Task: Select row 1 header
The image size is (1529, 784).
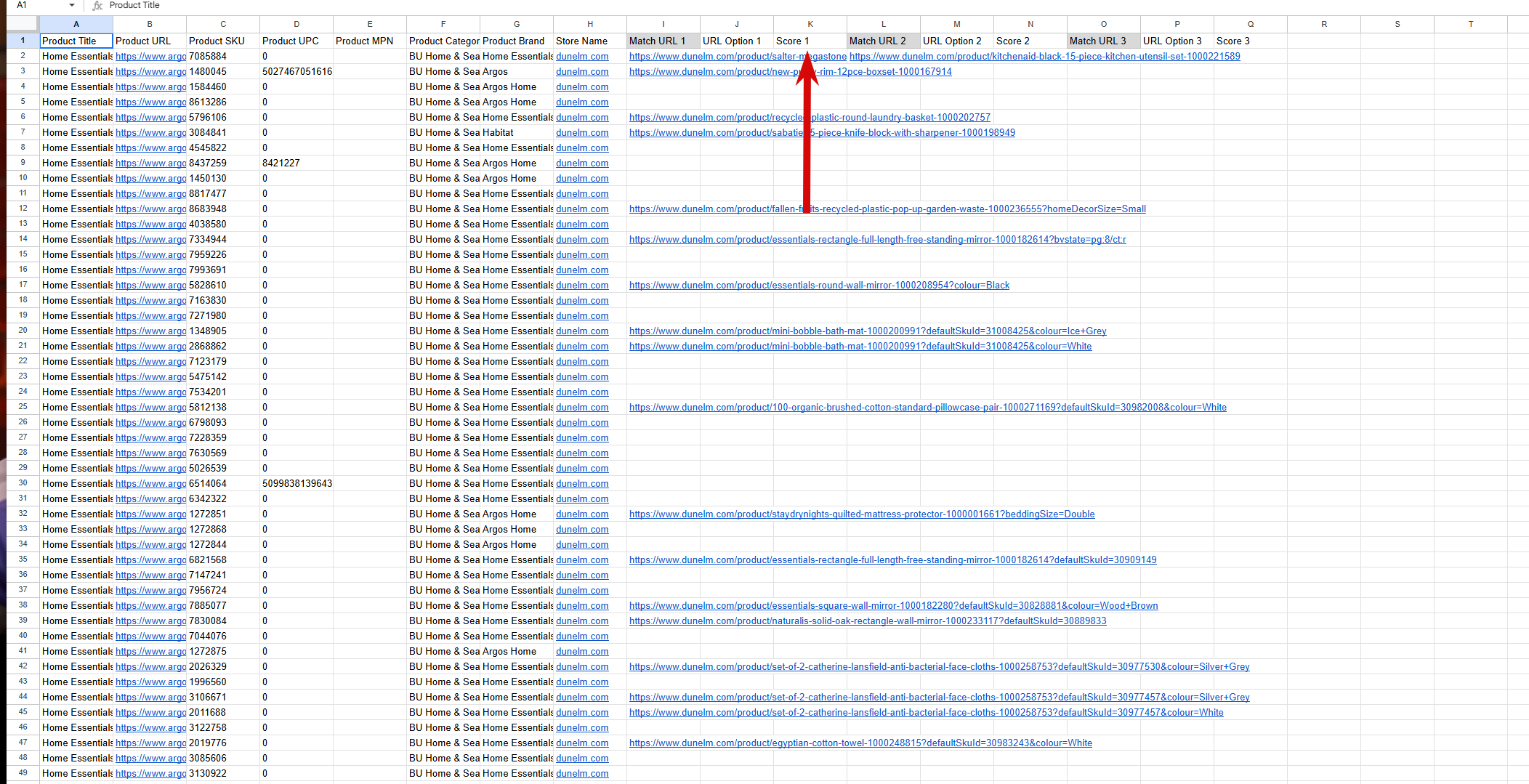Action: pos(23,41)
